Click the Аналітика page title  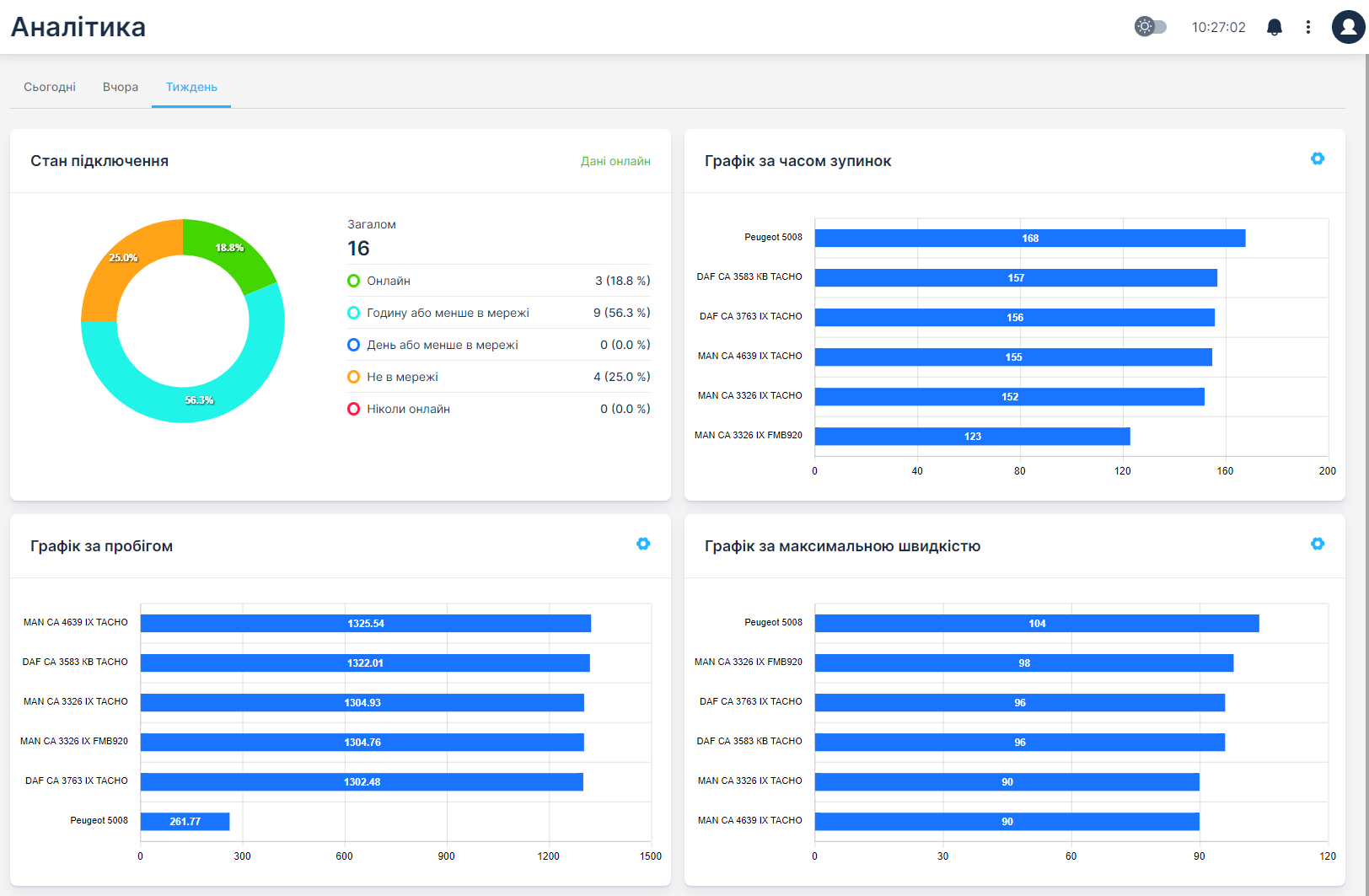[x=78, y=27]
